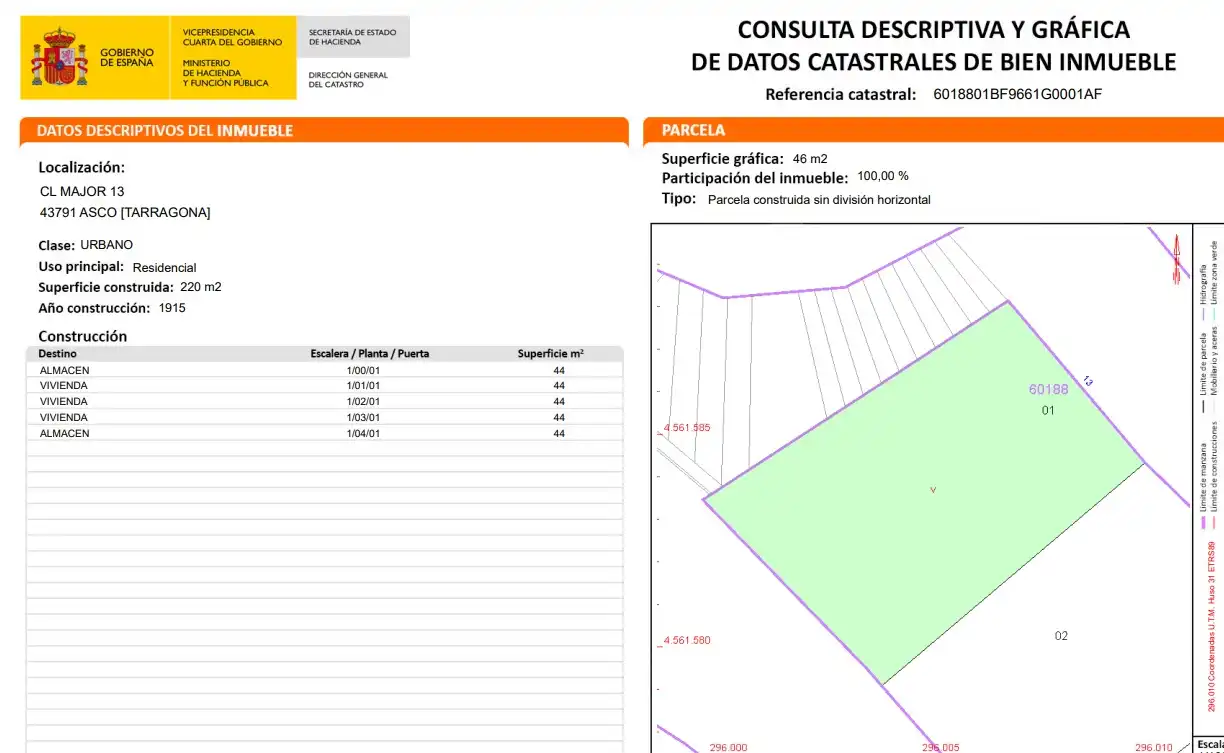The image size is (1224, 753).
Task: Click the 'Destino' column header
Action: [x=57, y=354]
